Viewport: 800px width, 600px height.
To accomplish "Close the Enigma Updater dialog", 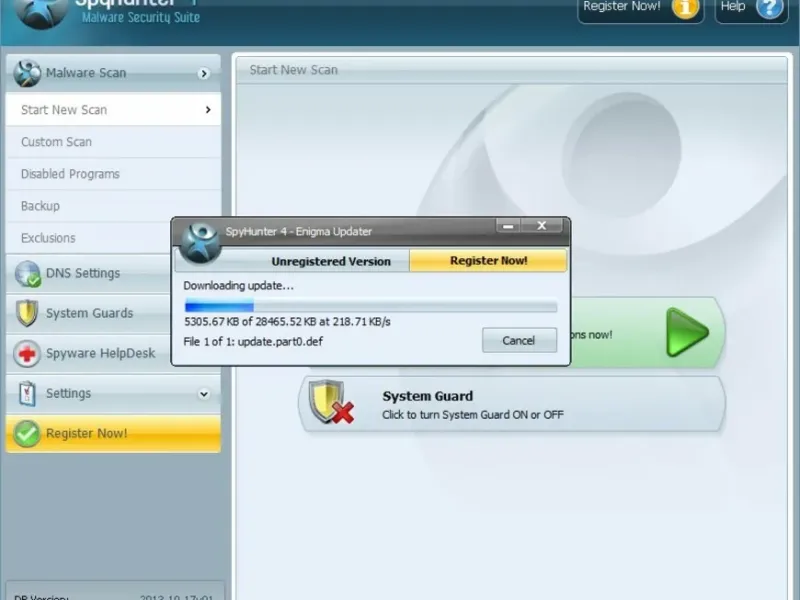I will click(x=542, y=226).
